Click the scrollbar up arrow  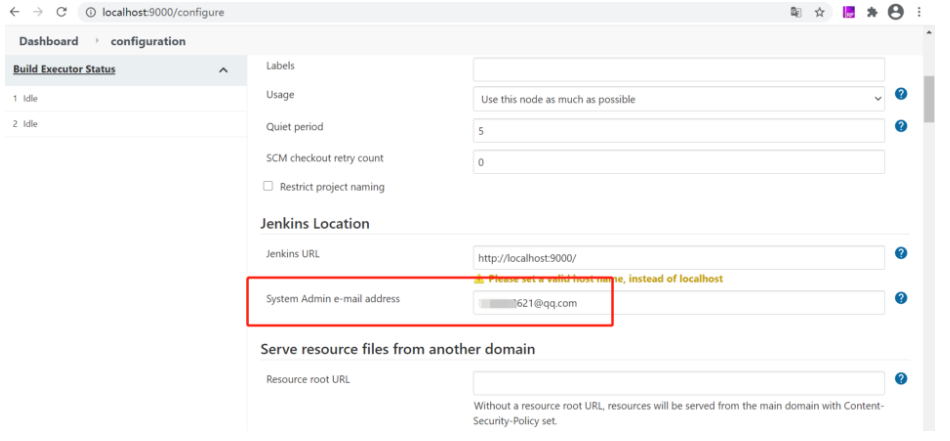click(x=929, y=31)
